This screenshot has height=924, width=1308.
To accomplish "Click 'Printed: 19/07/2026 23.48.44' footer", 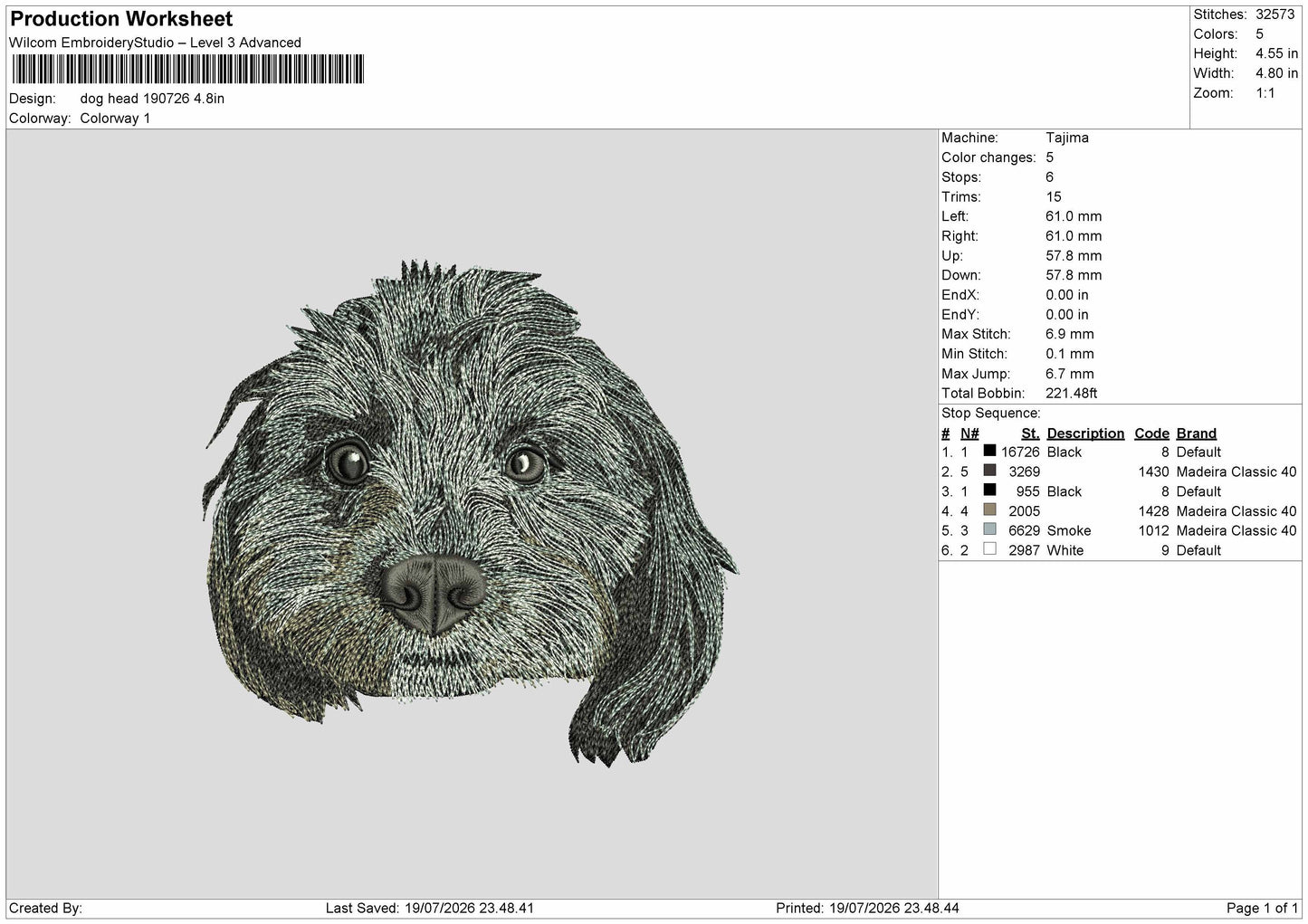I will tap(867, 908).
